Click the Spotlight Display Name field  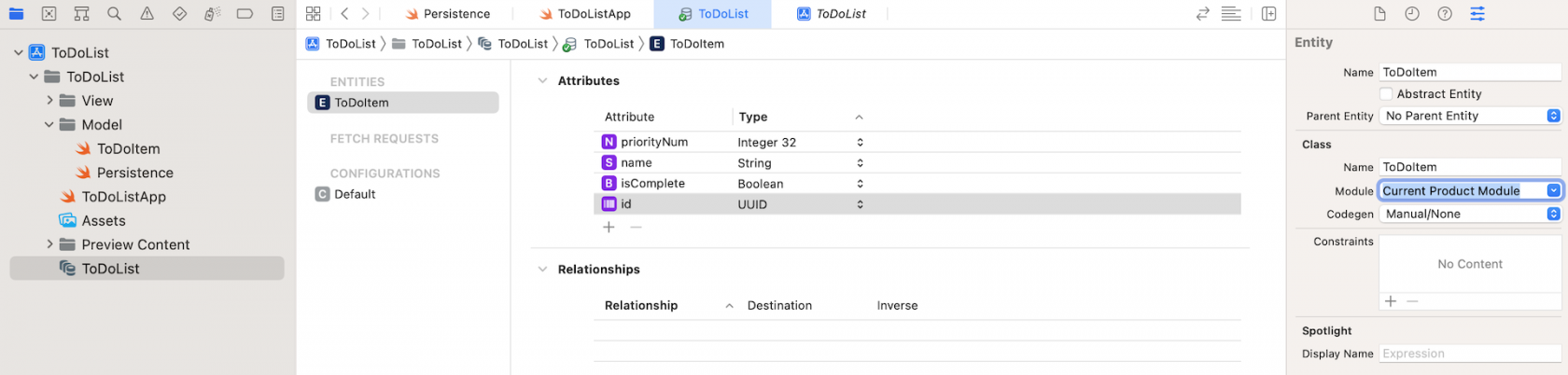(x=1469, y=354)
